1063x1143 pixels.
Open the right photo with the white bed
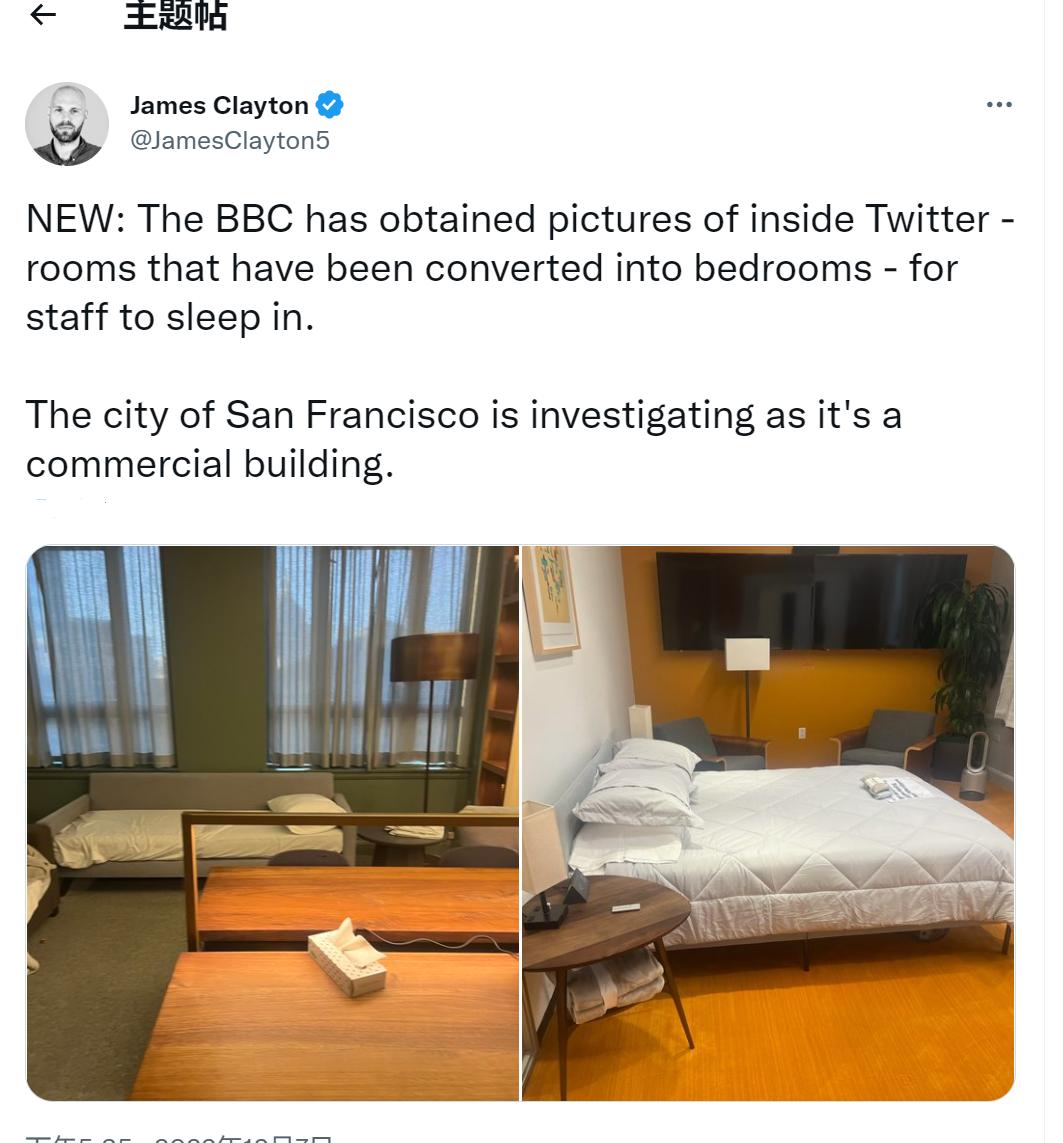(x=768, y=823)
